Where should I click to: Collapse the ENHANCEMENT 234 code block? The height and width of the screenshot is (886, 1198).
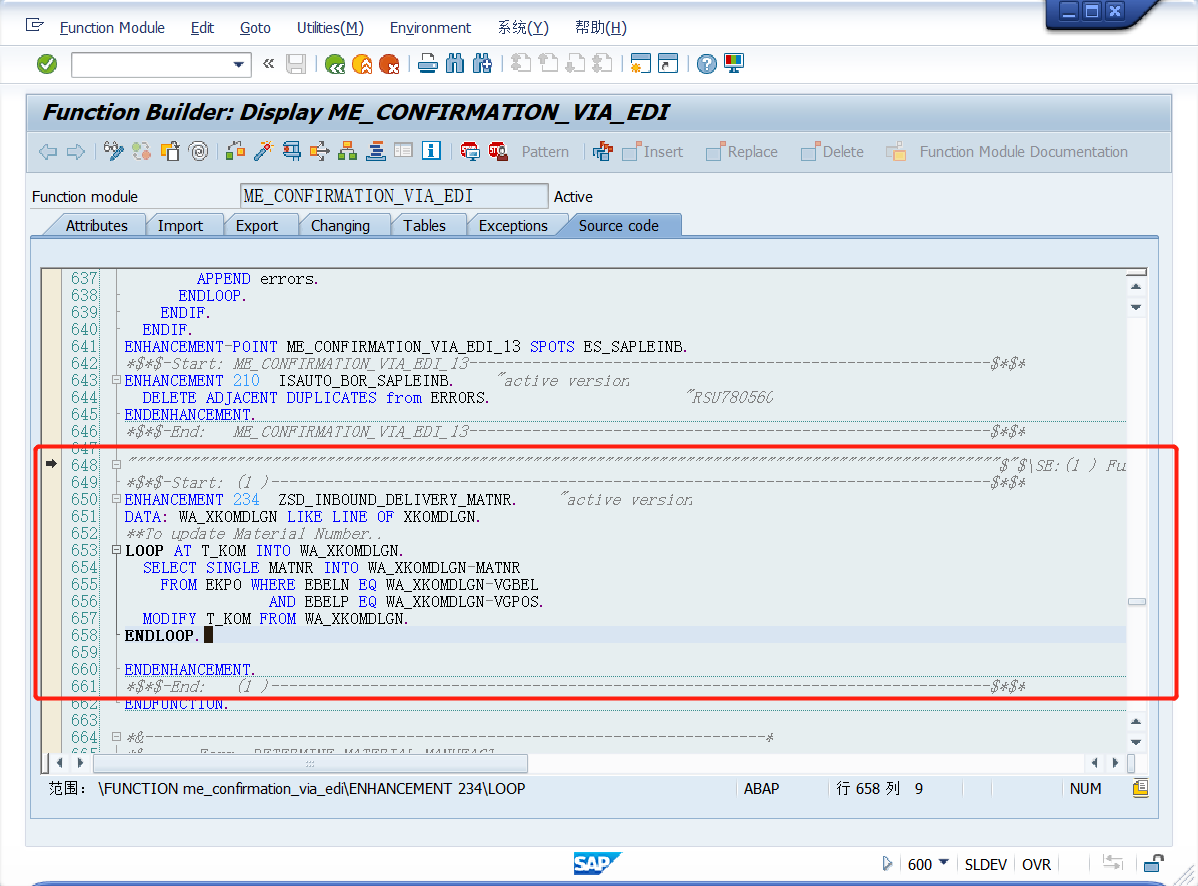tap(116, 499)
